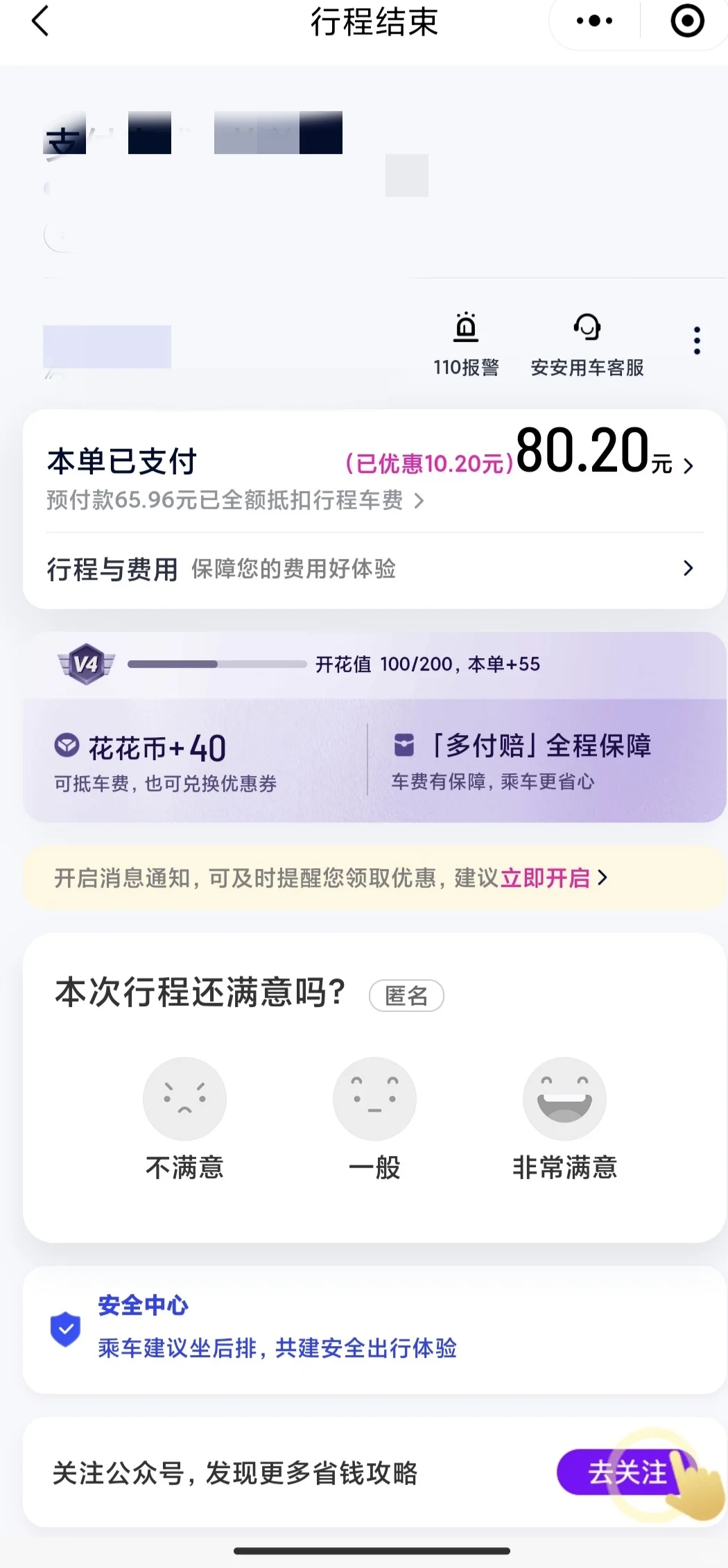Screen dimensions: 728x1568
Task: Tap the V4 membership badge
Action: pos(86,664)
